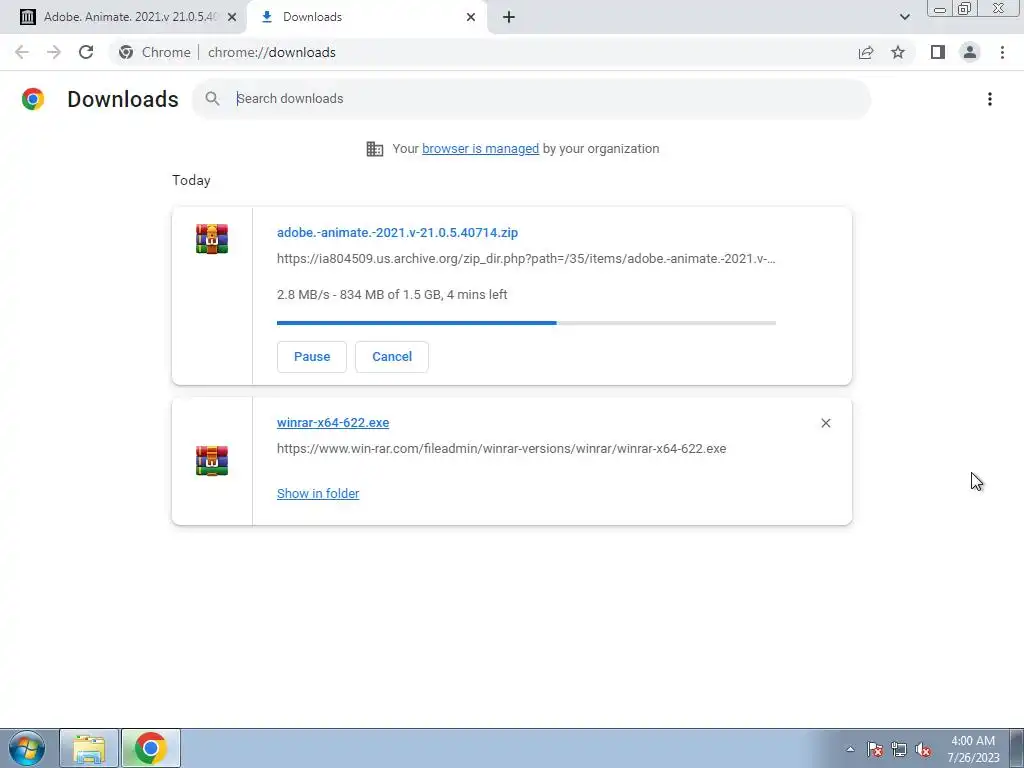Bookmark this page with the star icon

point(898,52)
